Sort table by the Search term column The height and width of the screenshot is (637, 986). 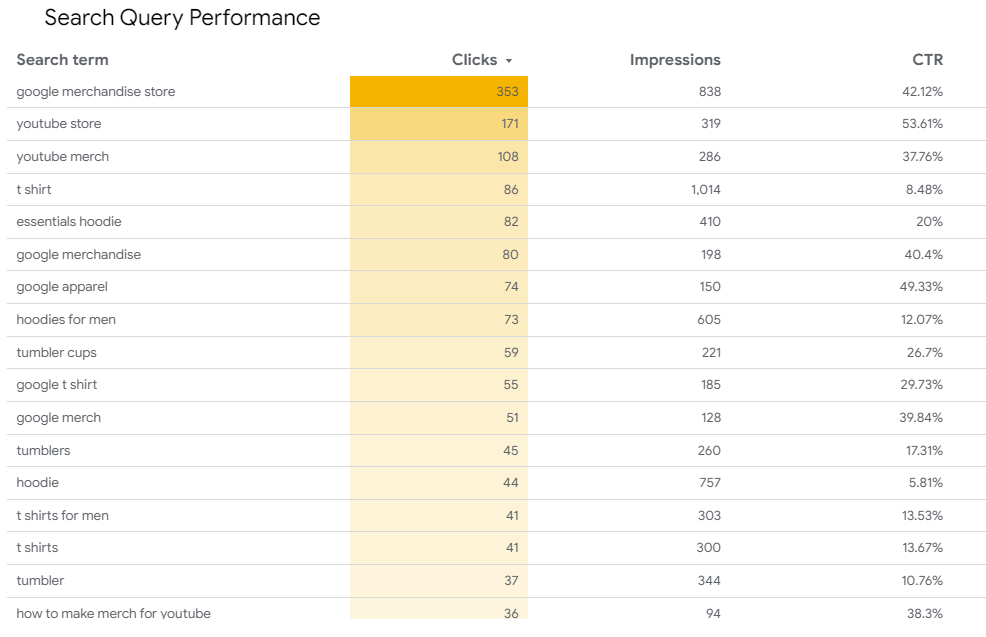click(62, 60)
